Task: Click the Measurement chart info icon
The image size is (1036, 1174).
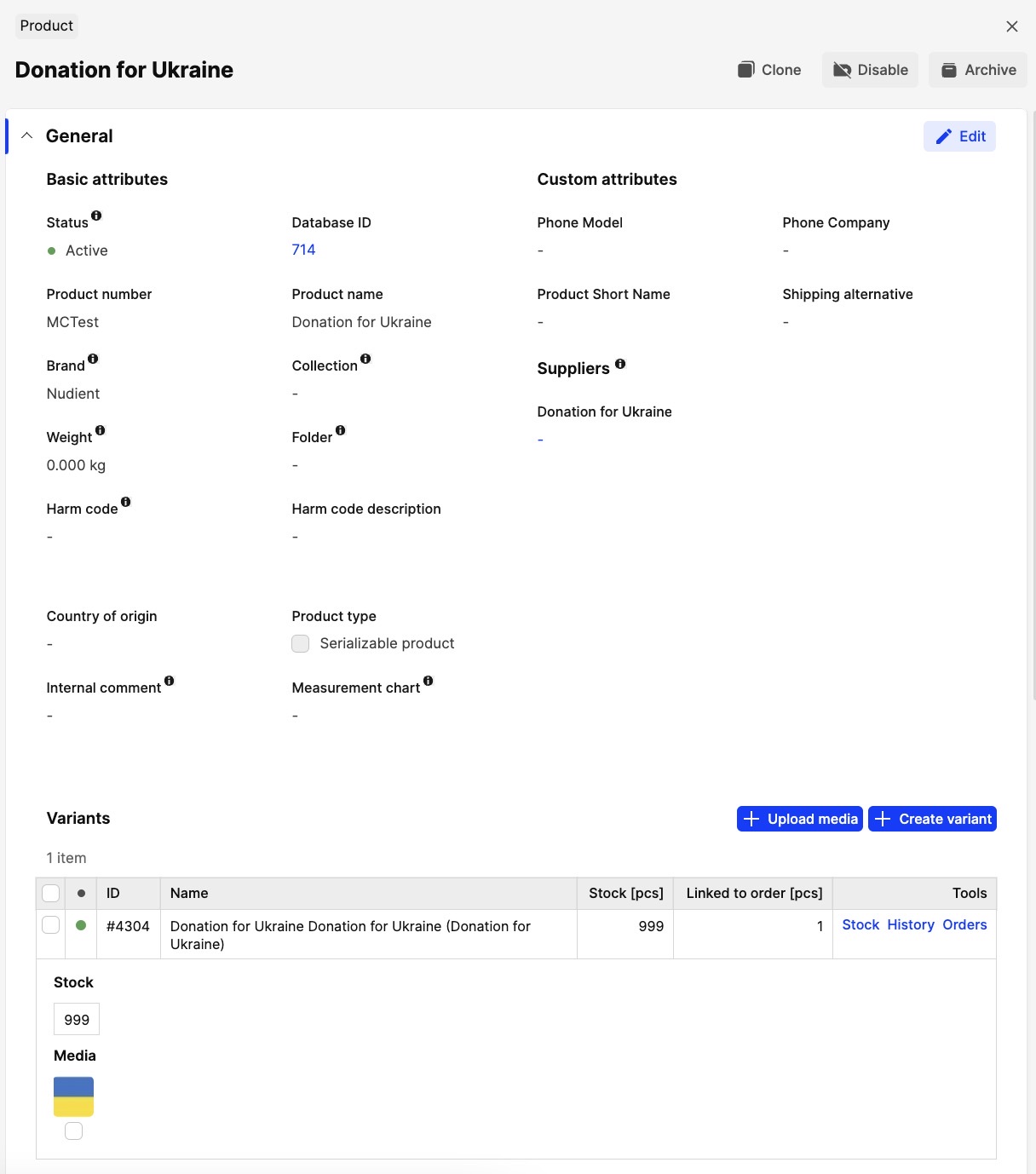Action: point(428,681)
